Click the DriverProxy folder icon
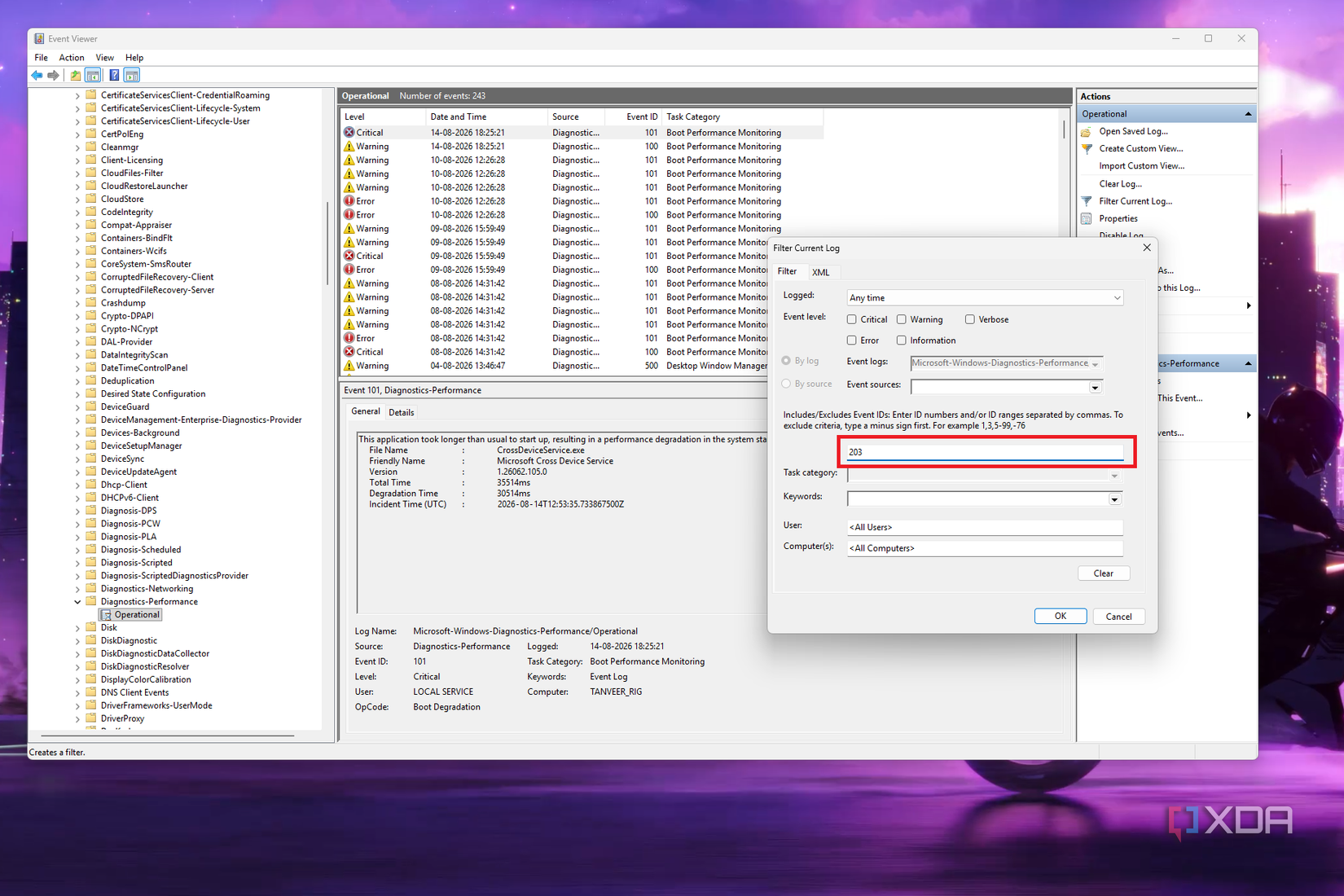The width and height of the screenshot is (1344, 896). (91, 718)
